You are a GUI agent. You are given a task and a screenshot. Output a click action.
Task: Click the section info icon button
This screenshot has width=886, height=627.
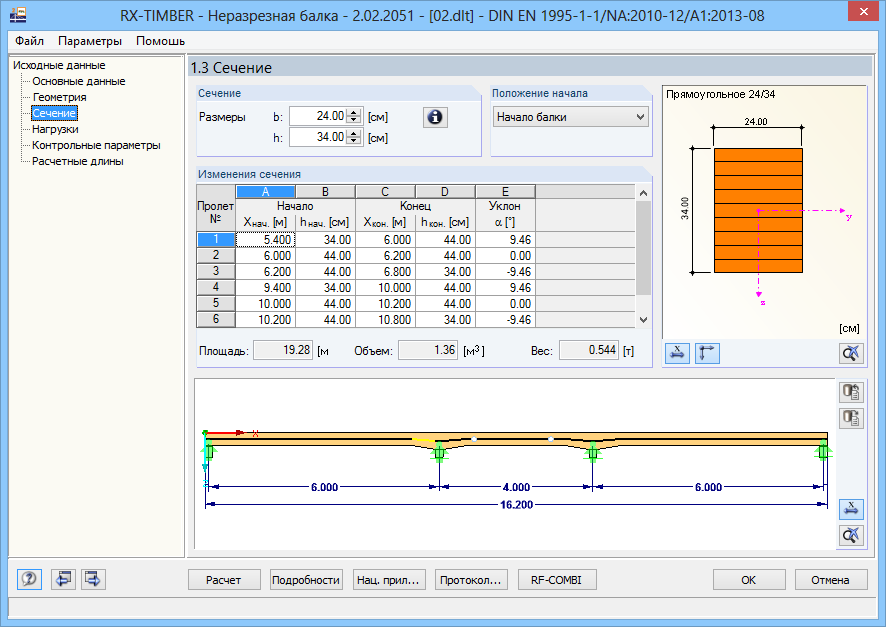[435, 117]
